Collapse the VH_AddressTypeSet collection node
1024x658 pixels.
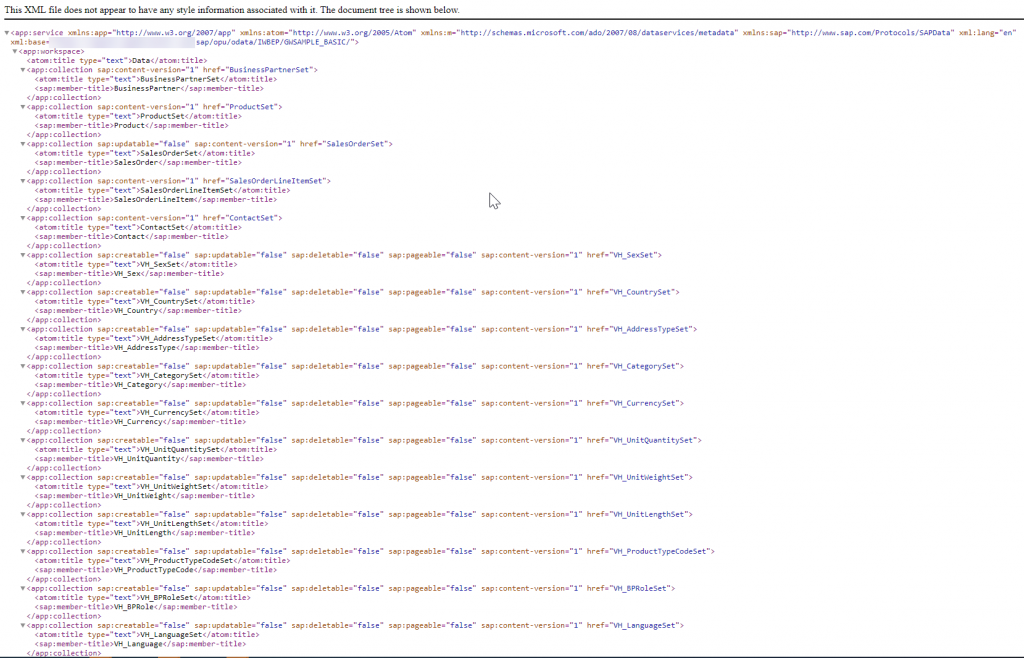point(22,329)
